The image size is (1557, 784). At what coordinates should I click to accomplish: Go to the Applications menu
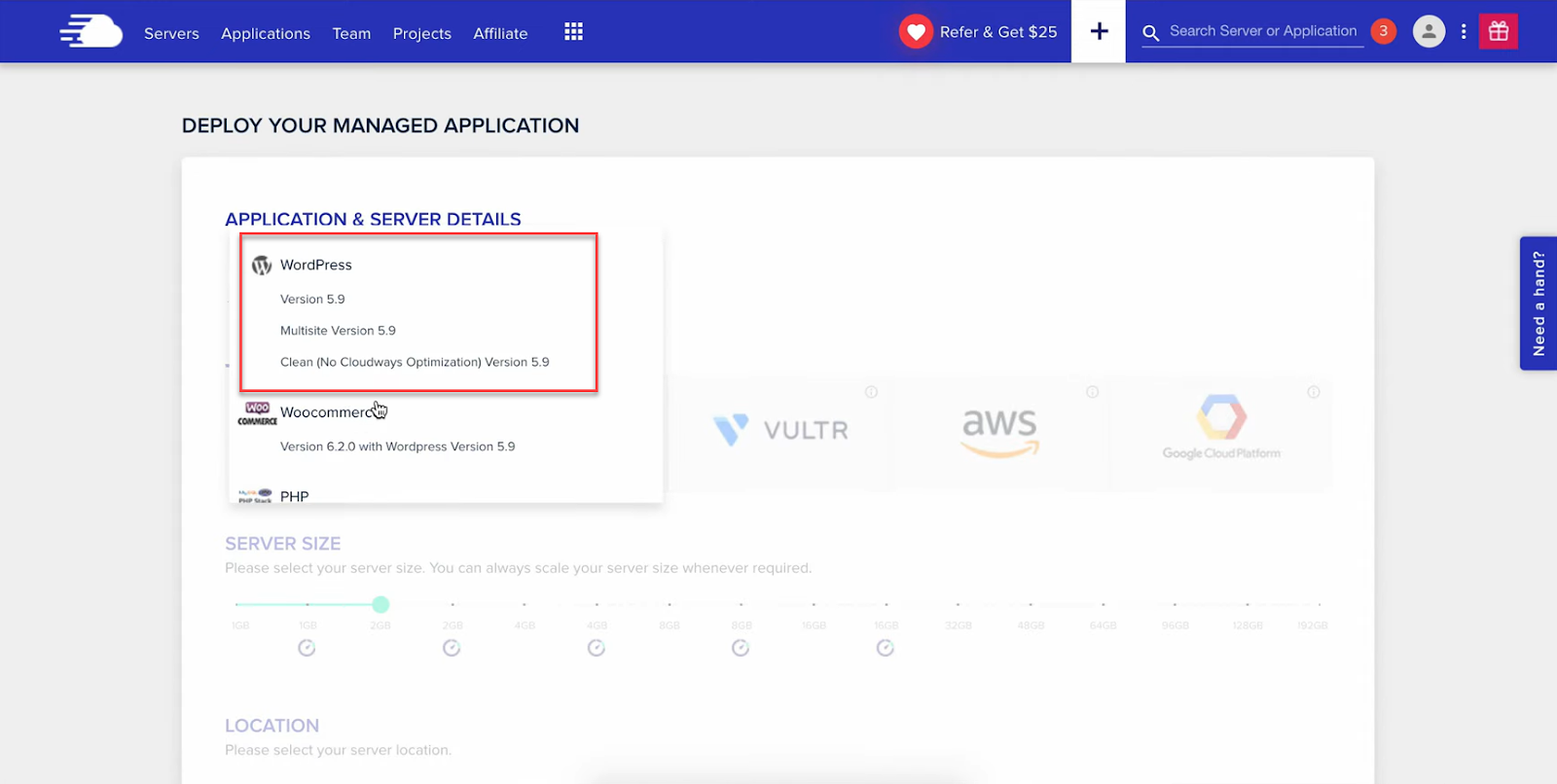[266, 33]
